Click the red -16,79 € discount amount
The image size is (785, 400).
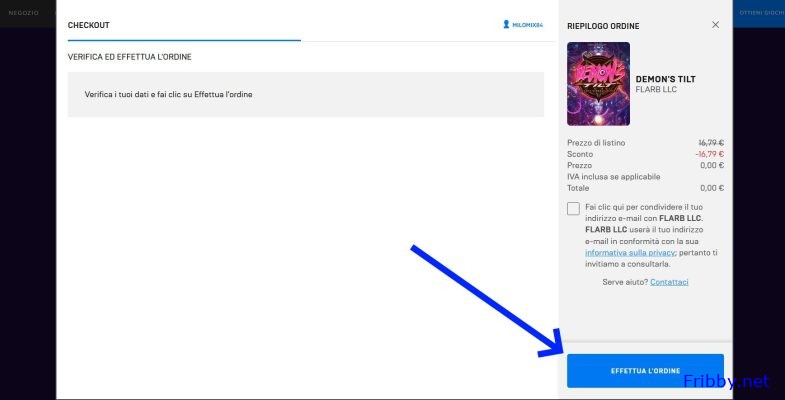pos(709,154)
